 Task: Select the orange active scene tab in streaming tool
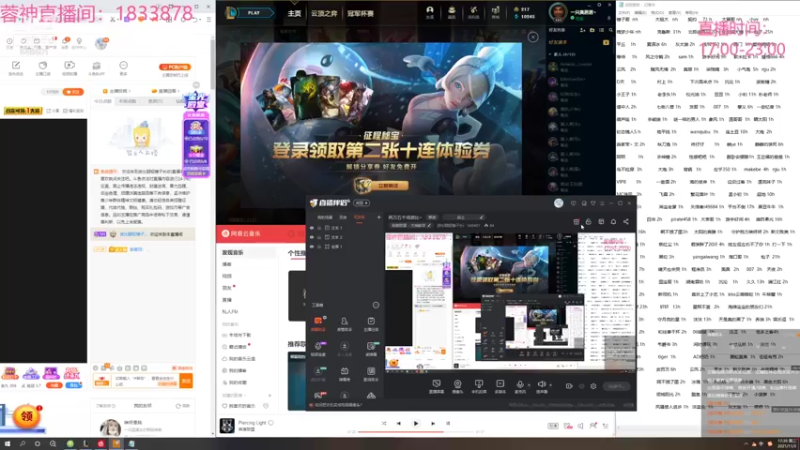(359, 217)
